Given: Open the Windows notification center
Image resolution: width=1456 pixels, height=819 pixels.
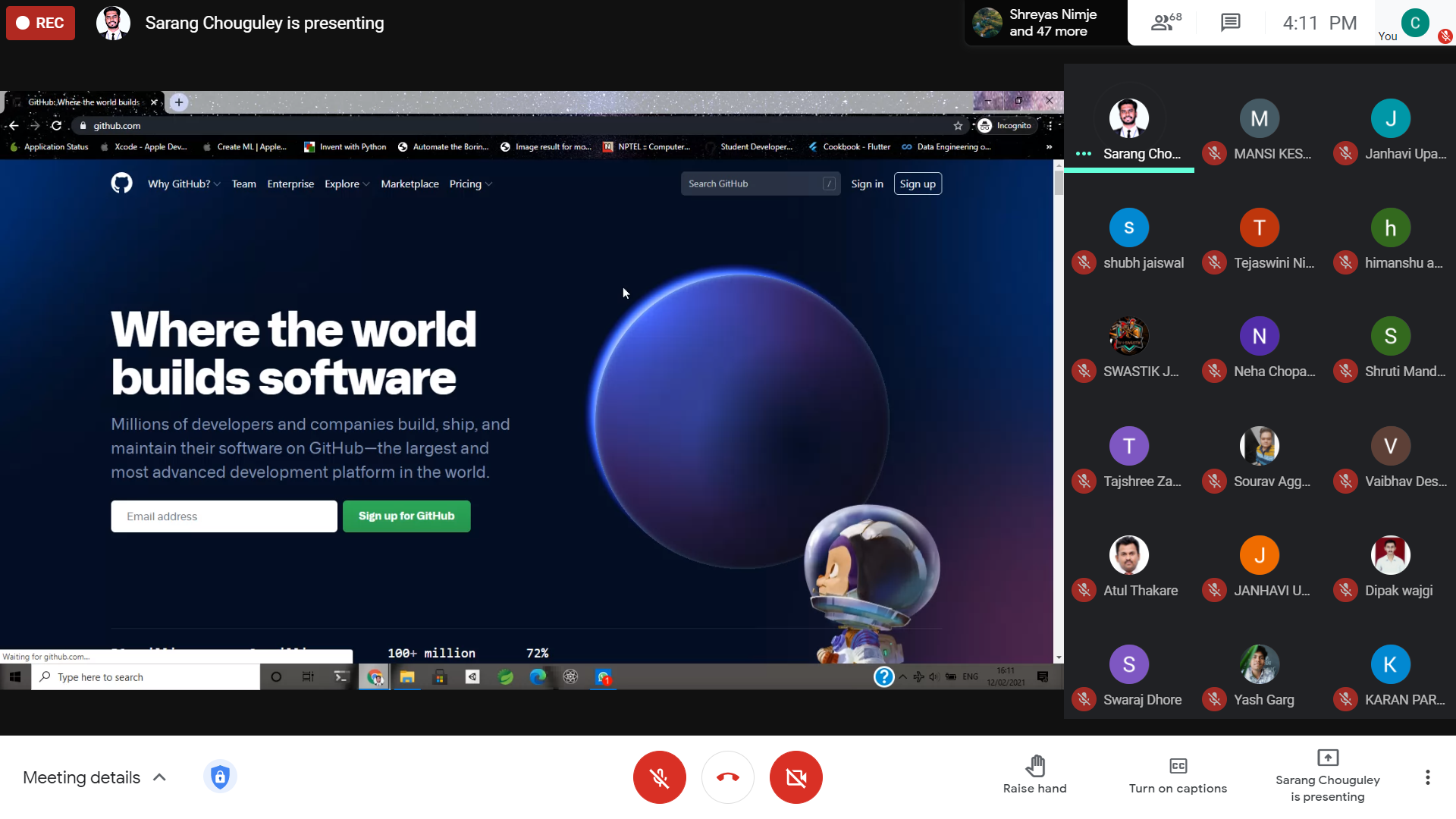Looking at the screenshot, I should click(x=1043, y=676).
